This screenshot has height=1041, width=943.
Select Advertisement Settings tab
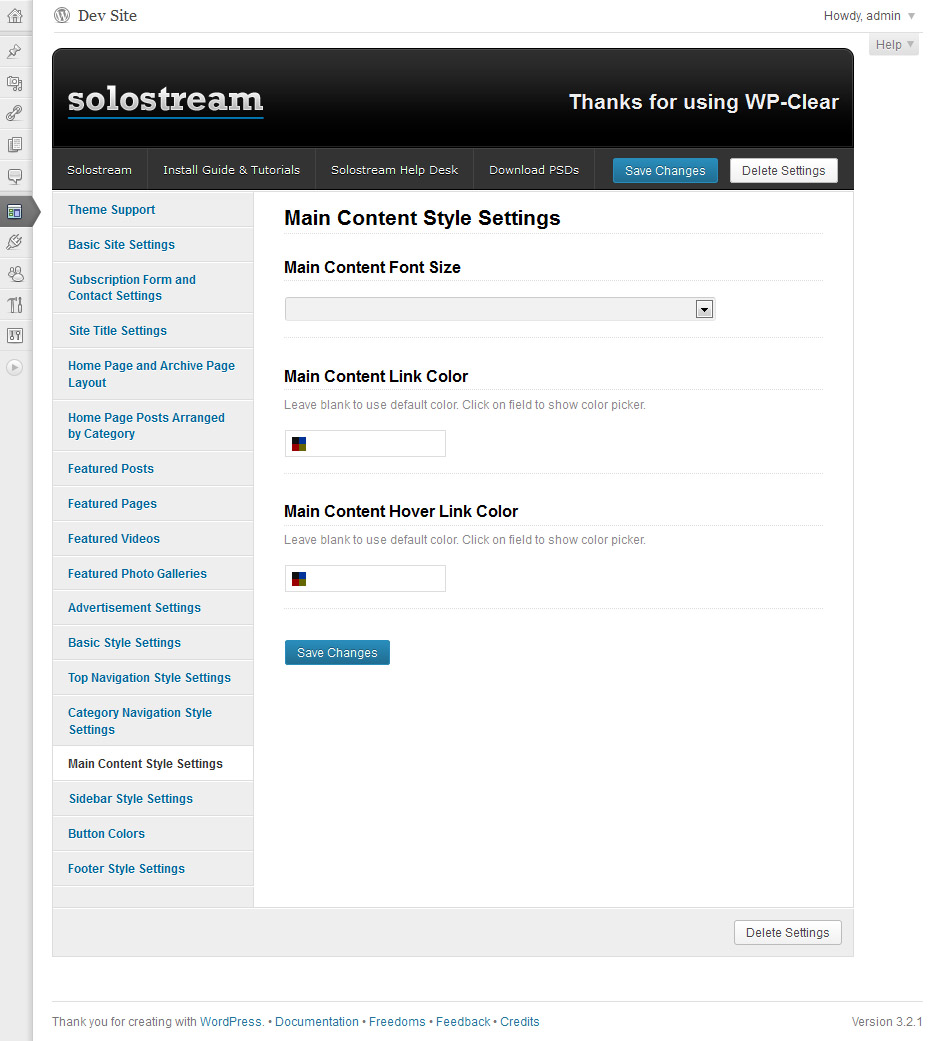click(153, 607)
